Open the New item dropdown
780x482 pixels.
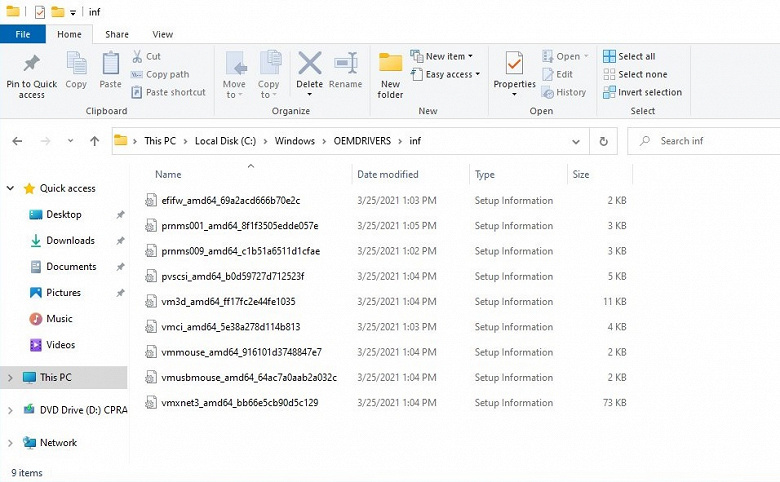click(x=448, y=56)
